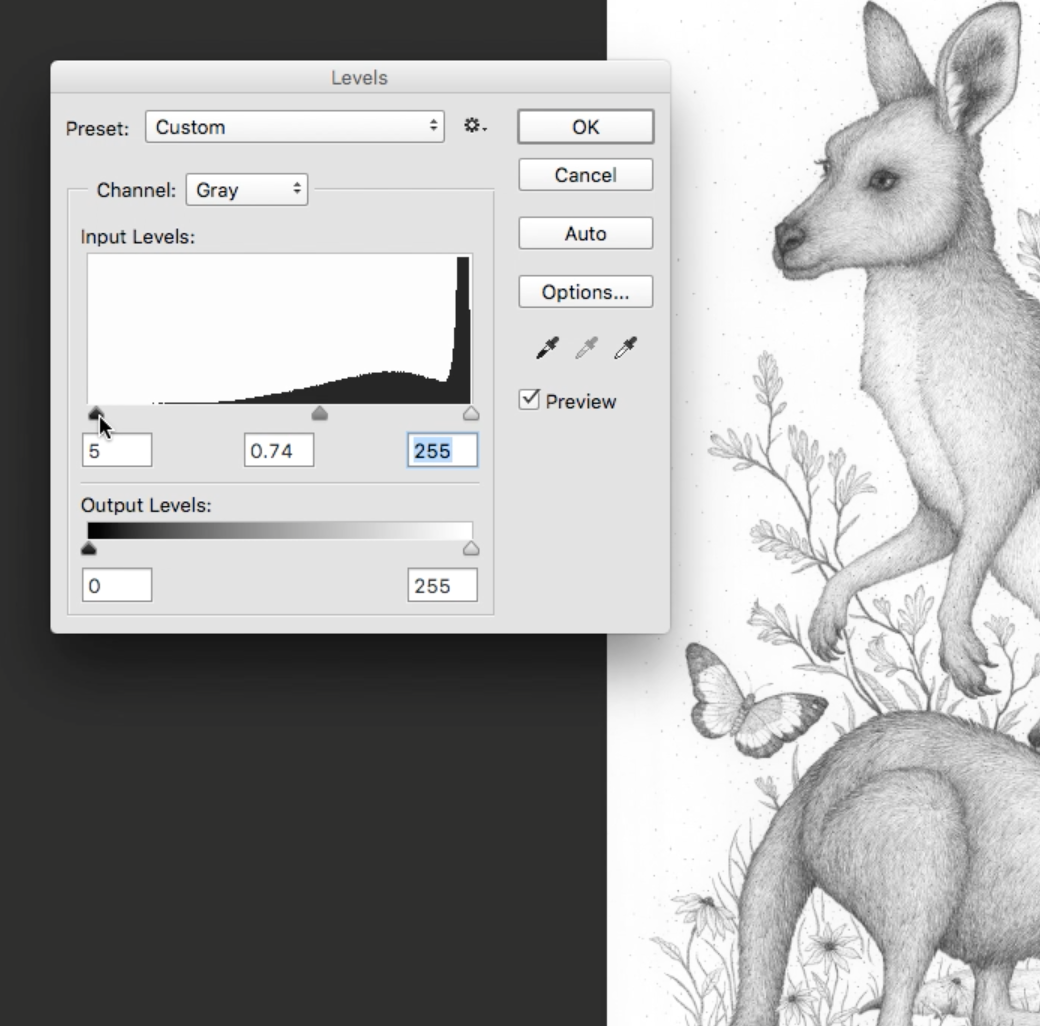Open the Options... dialog
The width and height of the screenshot is (1040, 1026).
coord(586,292)
